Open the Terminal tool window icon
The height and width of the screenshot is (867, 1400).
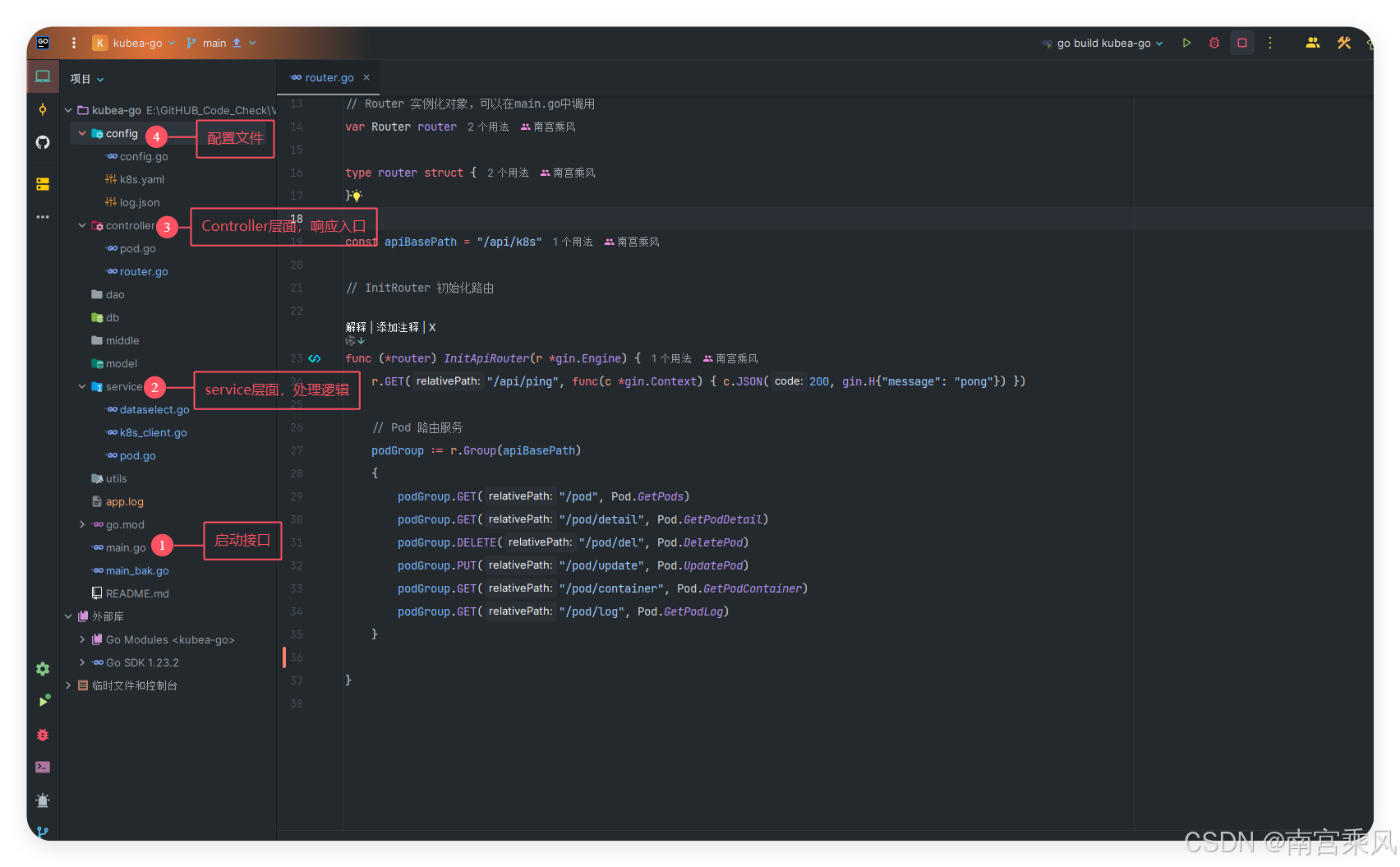point(43,767)
